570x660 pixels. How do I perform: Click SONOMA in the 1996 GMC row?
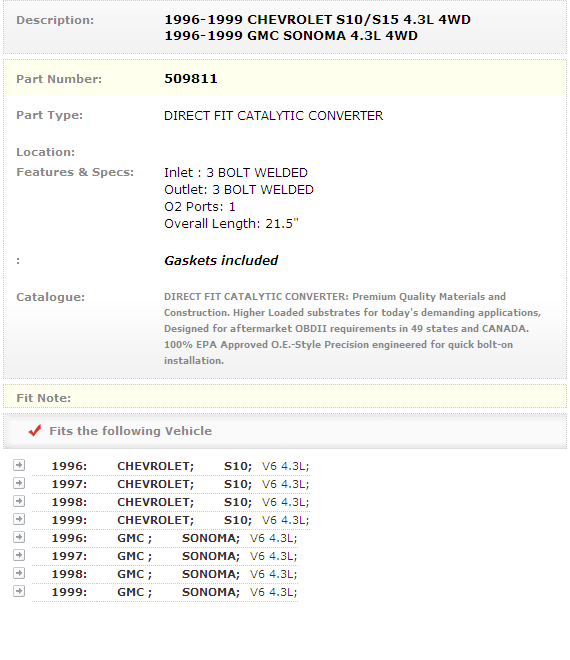click(x=210, y=538)
